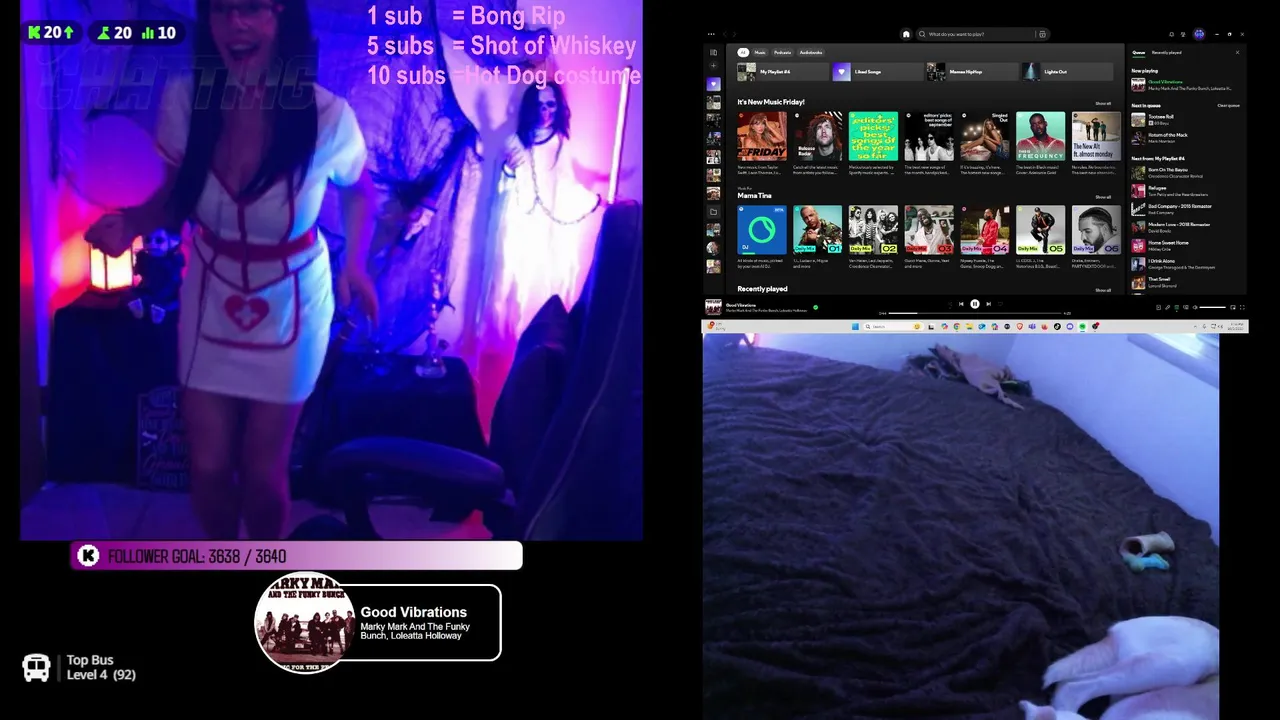Open Singled Out playlist cover
Viewport: 1280px width, 720px height.
click(985, 136)
